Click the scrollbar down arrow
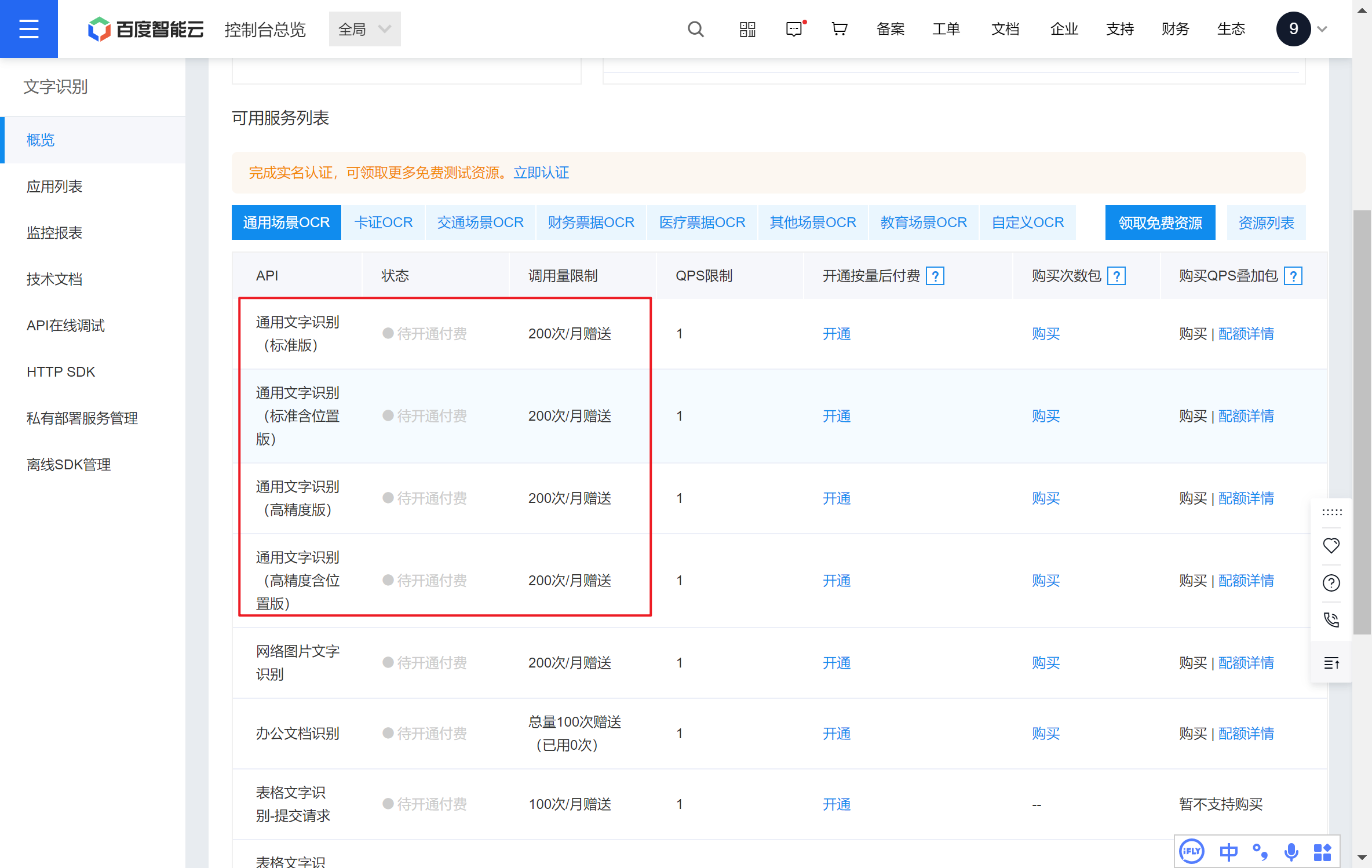 (x=1362, y=858)
